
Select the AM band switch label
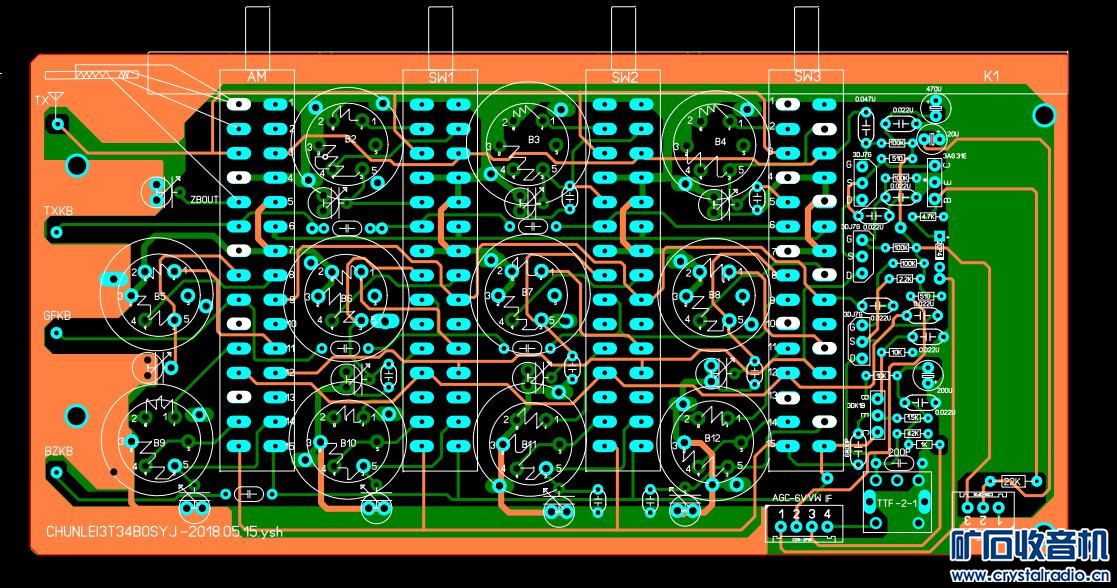[x=256, y=76]
